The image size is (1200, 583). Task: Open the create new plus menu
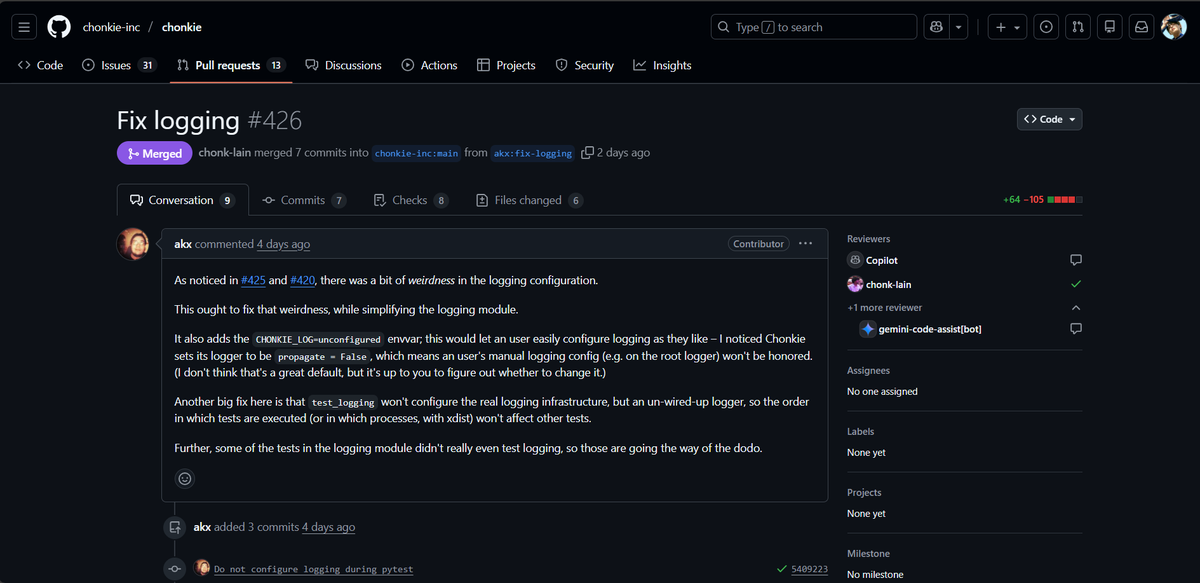1008,27
